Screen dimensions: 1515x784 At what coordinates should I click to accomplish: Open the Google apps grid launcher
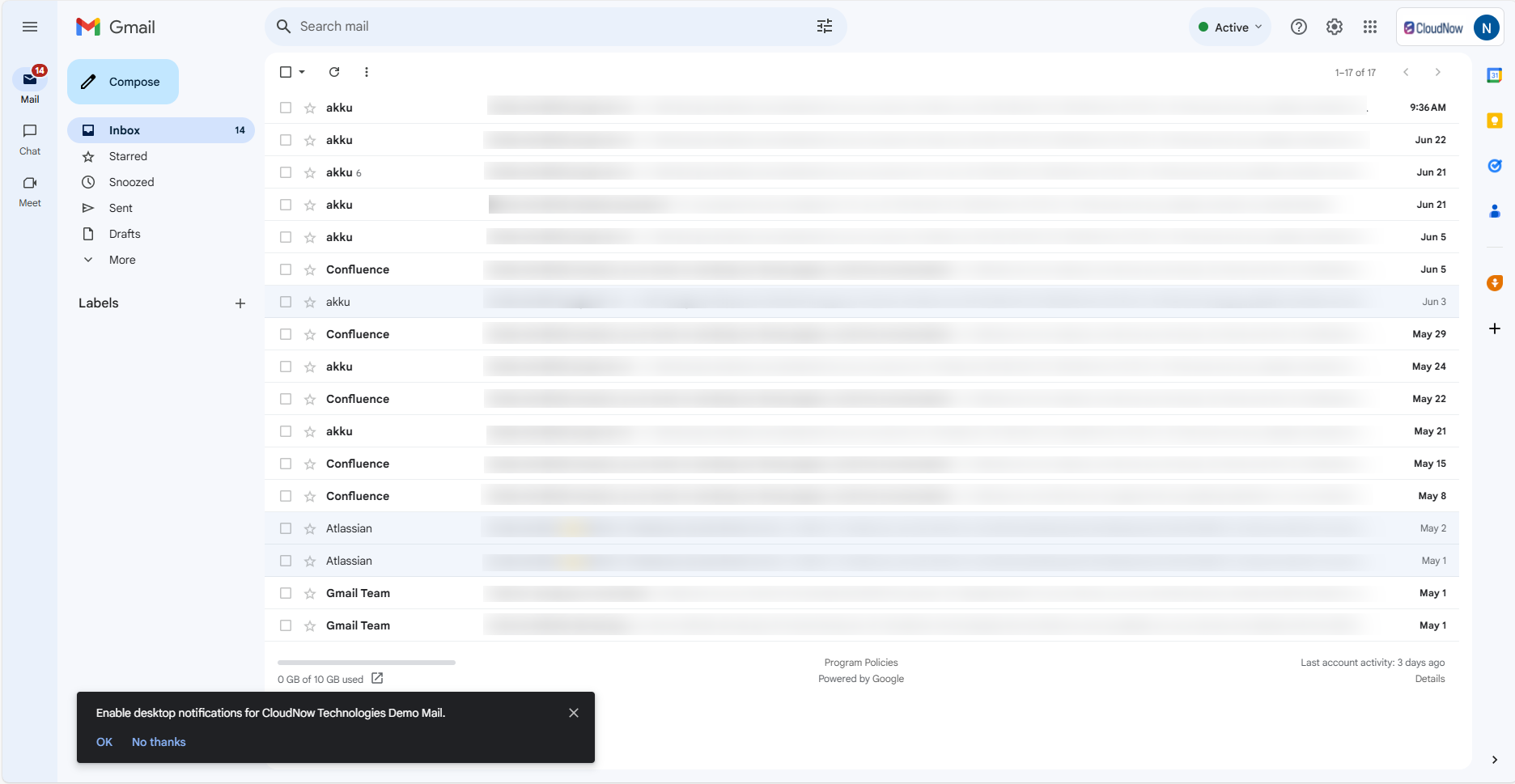[x=1370, y=26]
